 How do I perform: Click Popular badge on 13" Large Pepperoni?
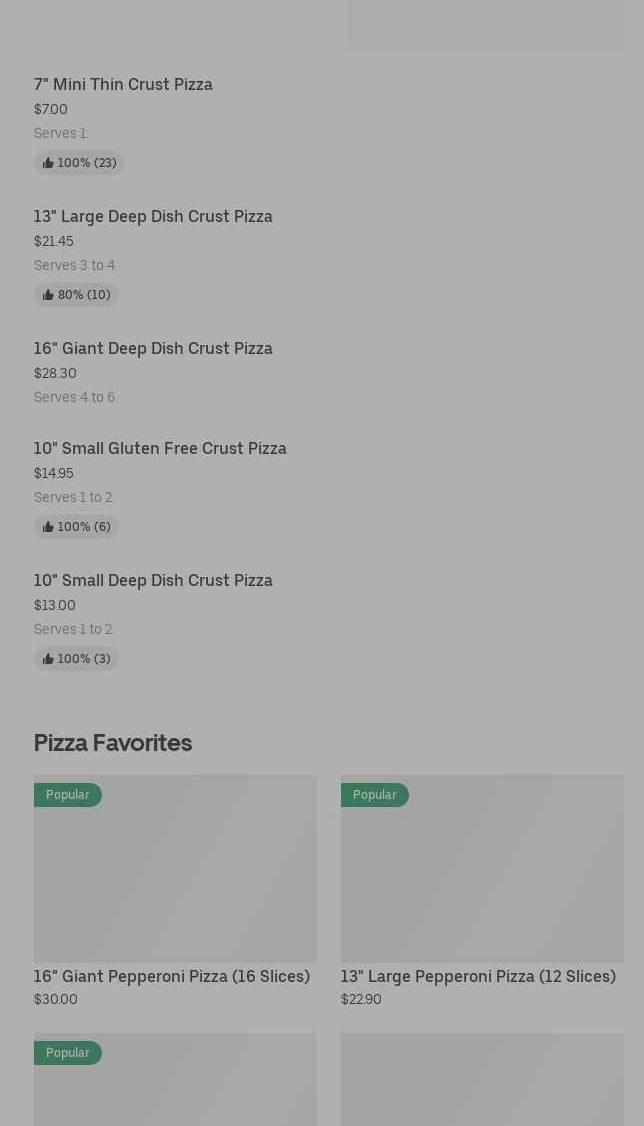pyautogui.click(x=374, y=795)
